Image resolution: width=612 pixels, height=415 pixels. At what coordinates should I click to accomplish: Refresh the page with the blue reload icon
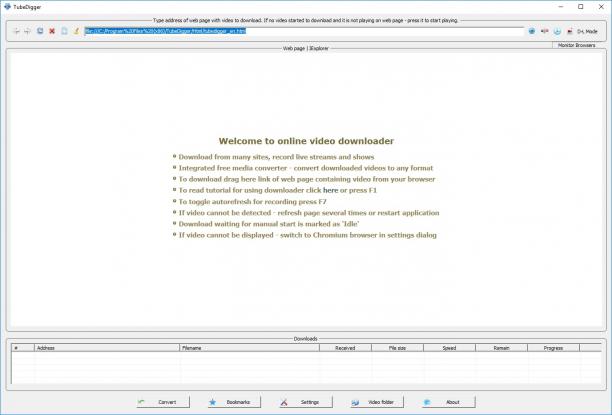(x=40, y=31)
